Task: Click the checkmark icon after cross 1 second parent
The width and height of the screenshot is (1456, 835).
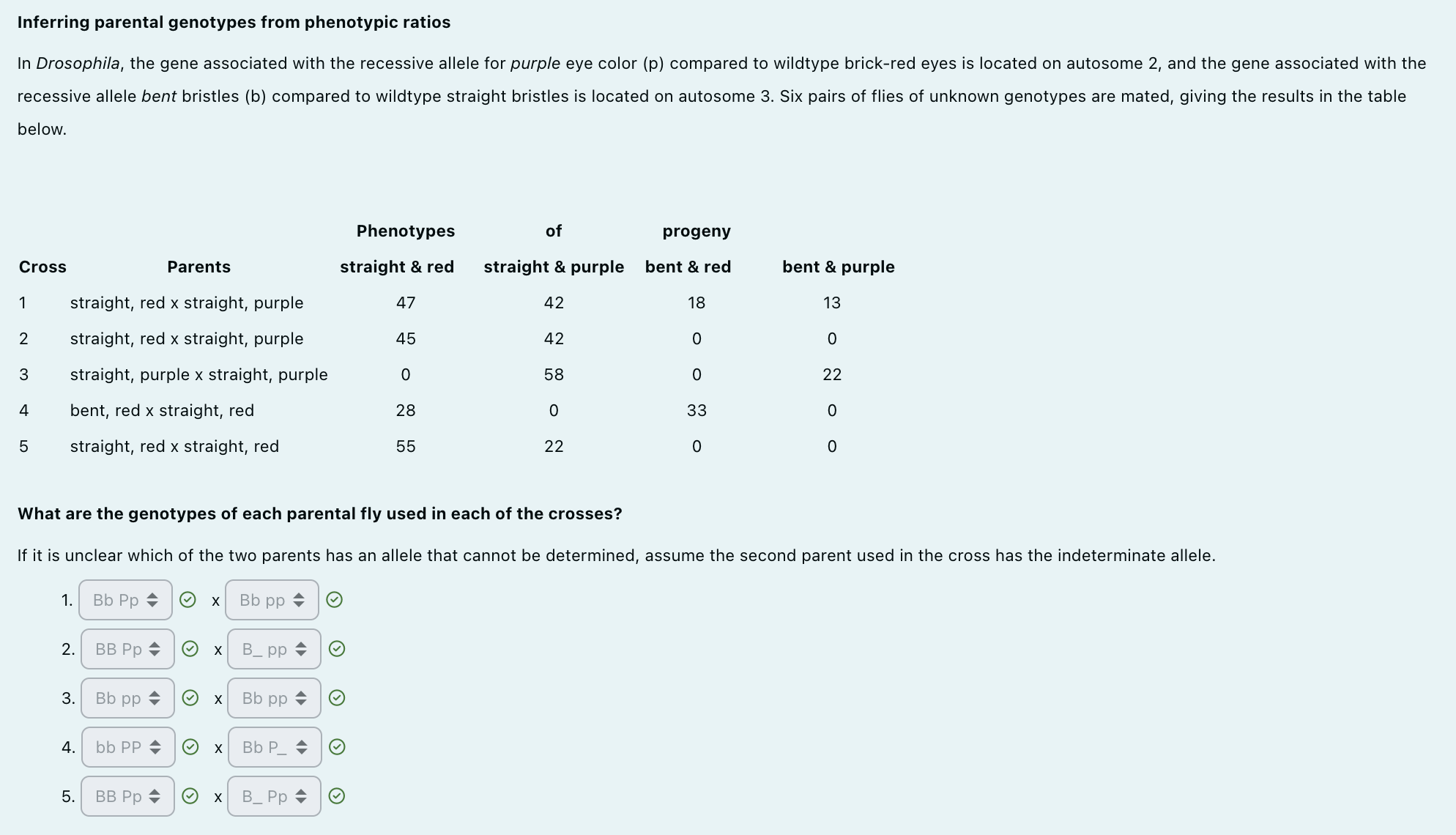Action: pos(334,600)
